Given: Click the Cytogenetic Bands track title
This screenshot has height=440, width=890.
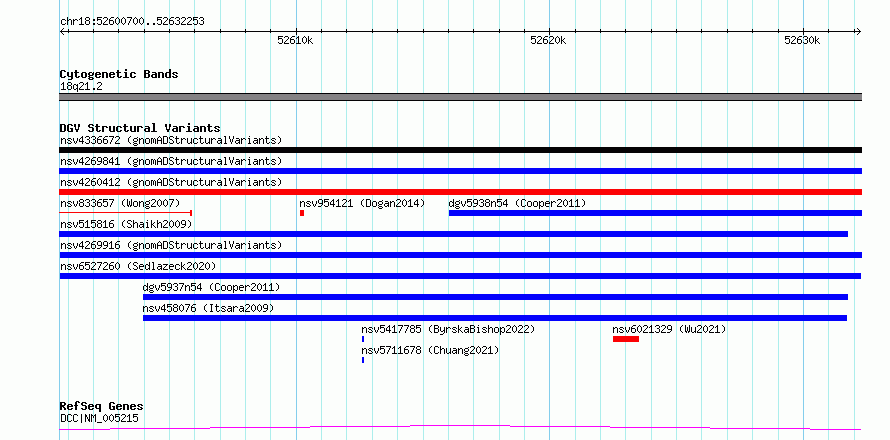Looking at the screenshot, I should pos(119,74).
